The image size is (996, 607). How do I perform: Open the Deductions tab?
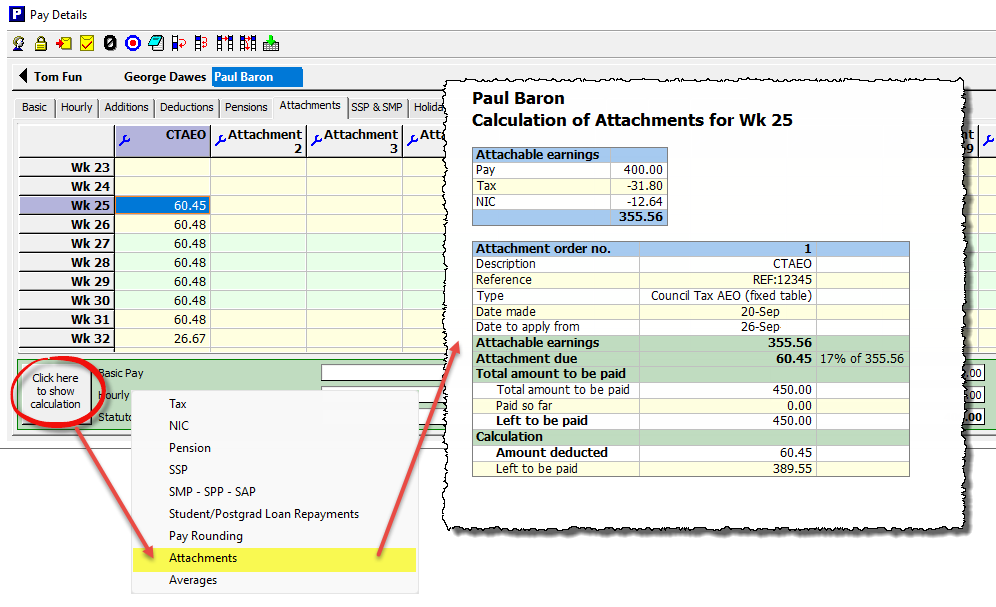tap(187, 107)
